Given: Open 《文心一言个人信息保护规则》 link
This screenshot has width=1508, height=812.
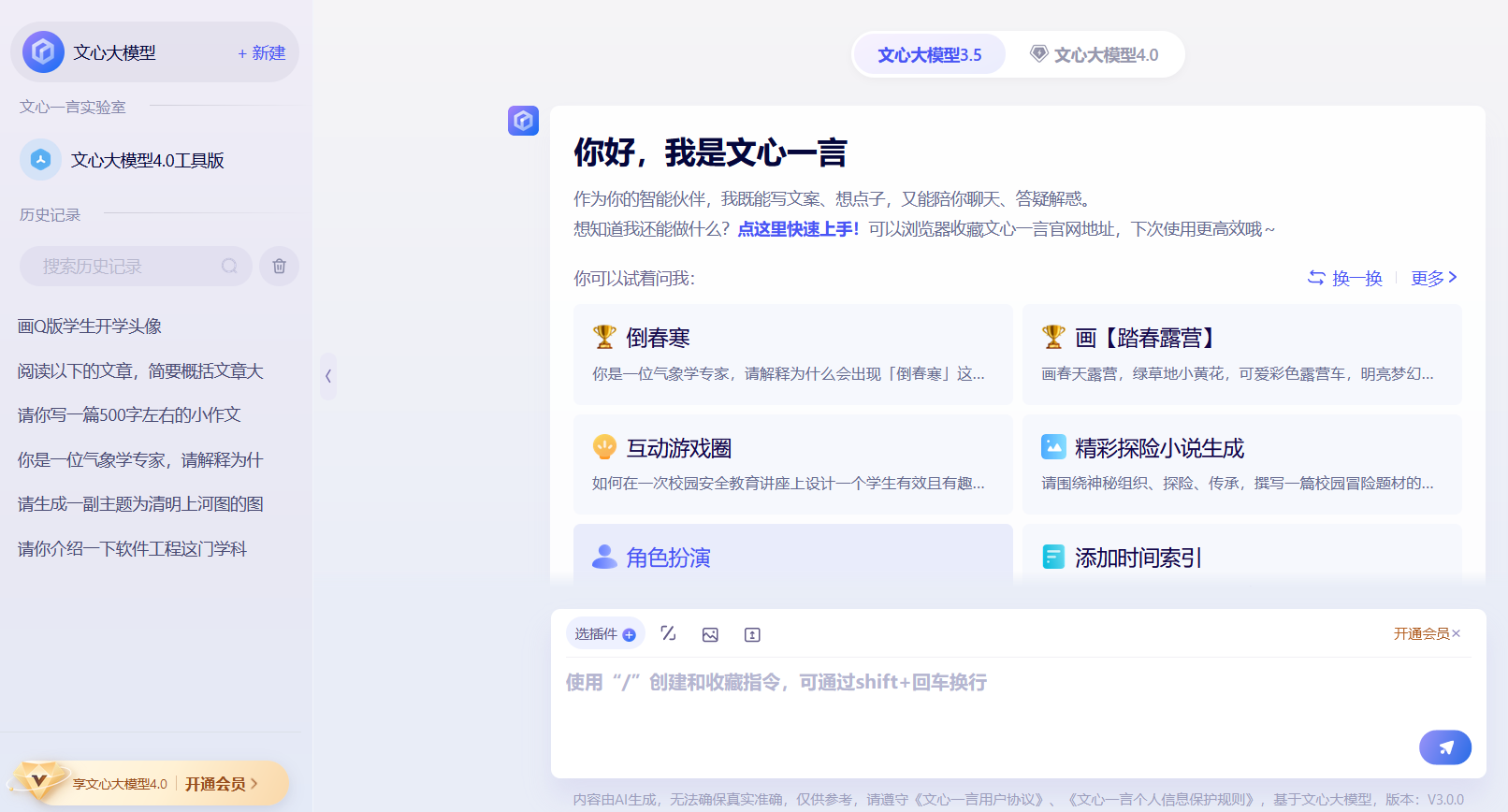Looking at the screenshot, I should tap(1163, 799).
